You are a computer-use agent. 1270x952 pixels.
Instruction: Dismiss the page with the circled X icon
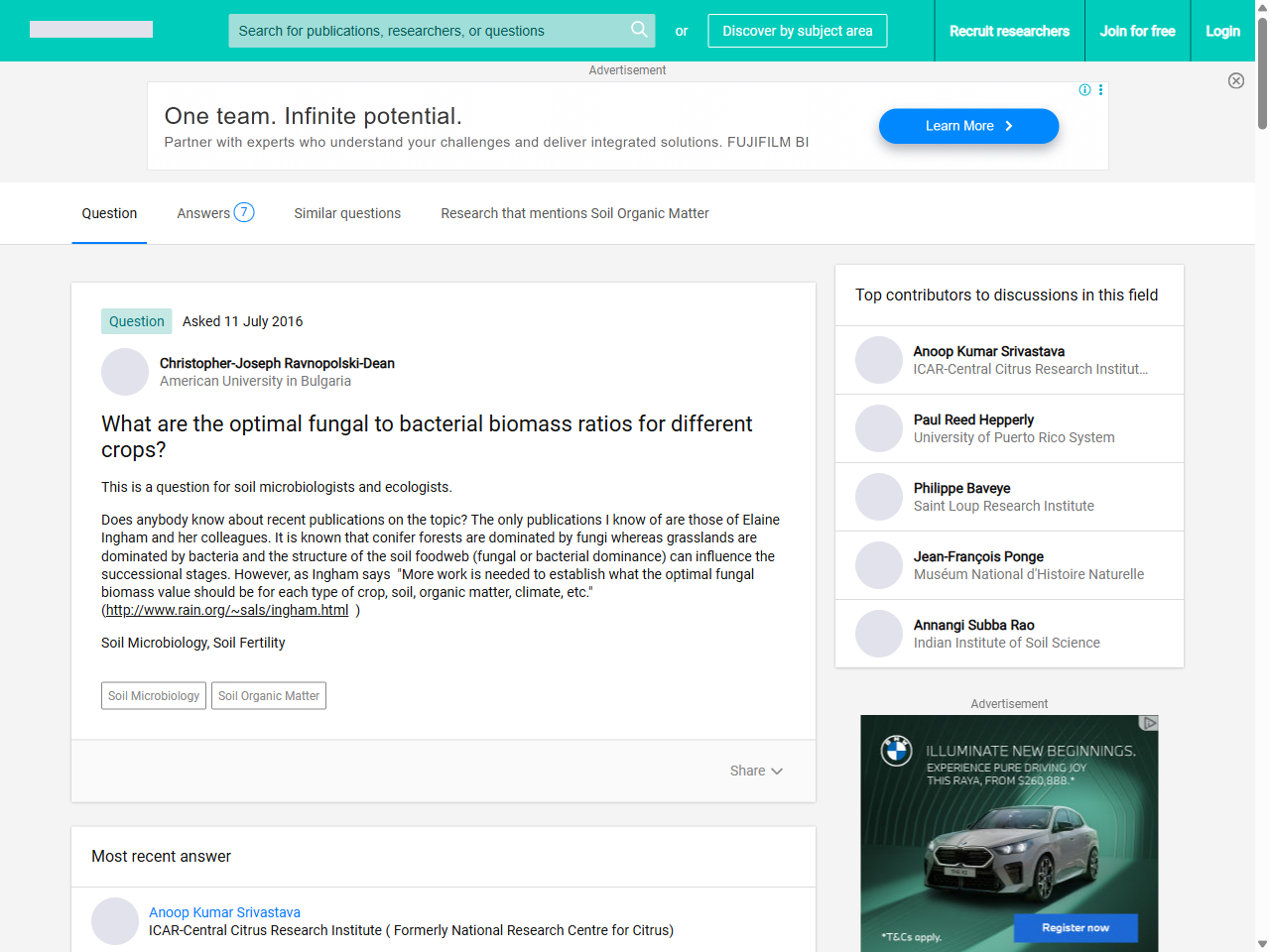[x=1236, y=80]
